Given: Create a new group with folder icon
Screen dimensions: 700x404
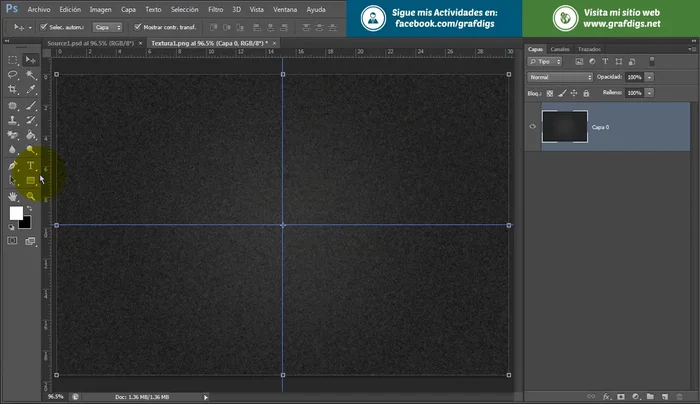Looking at the screenshot, I should tap(649, 396).
